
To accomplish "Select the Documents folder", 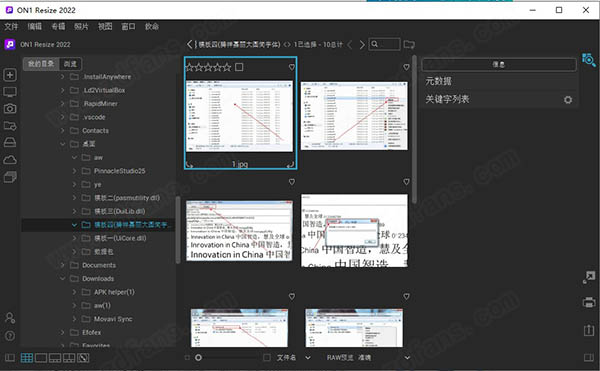I will pyautogui.click(x=99, y=265).
